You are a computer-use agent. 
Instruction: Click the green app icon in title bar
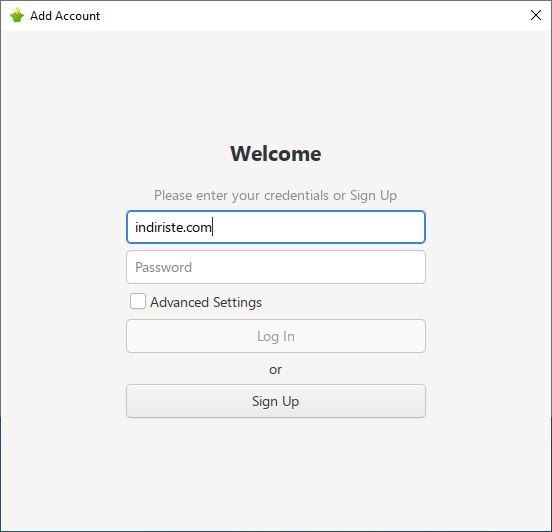pos(17,15)
